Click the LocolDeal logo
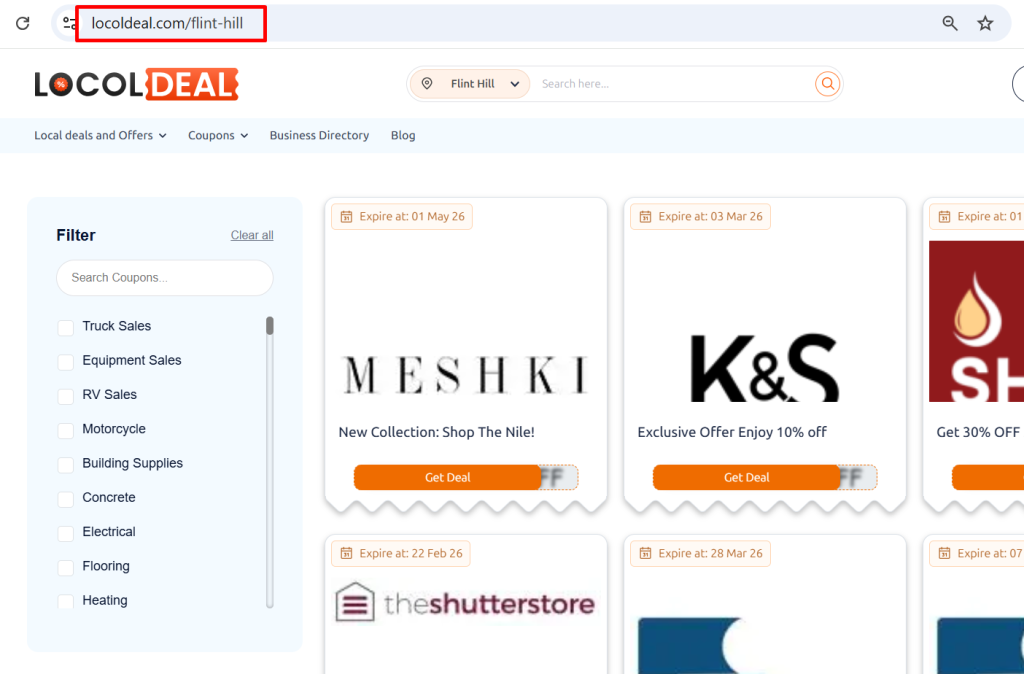 tap(136, 85)
